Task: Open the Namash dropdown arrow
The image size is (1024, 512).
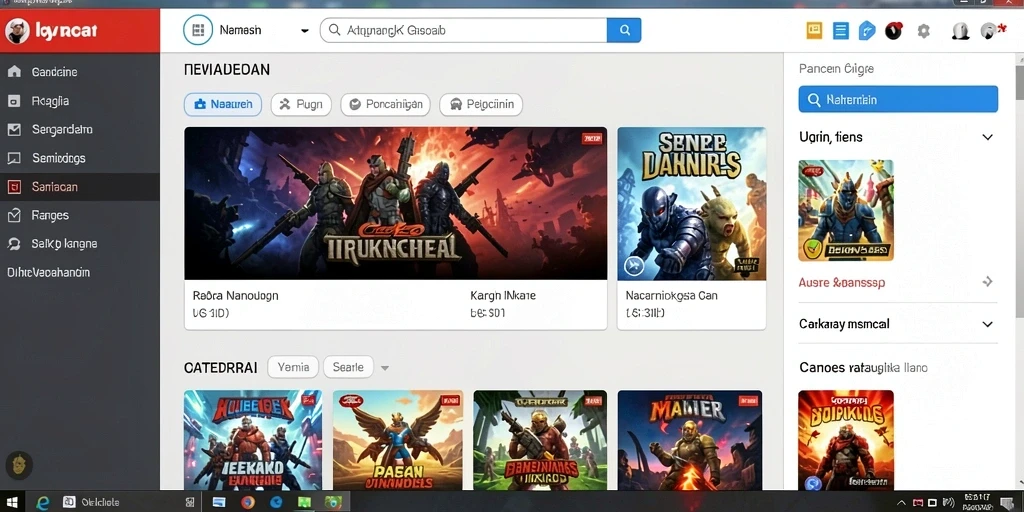Action: coord(304,31)
